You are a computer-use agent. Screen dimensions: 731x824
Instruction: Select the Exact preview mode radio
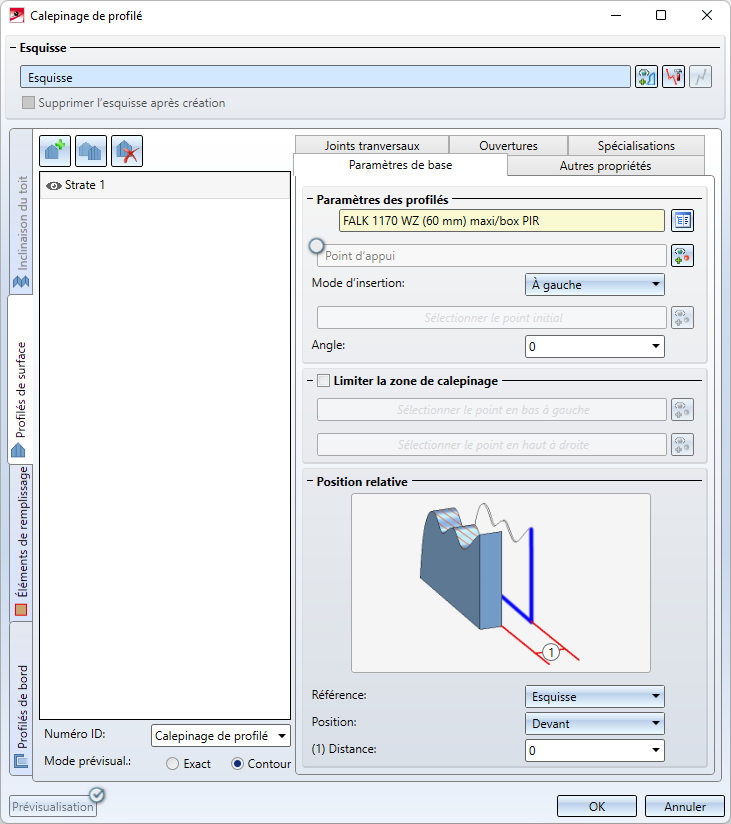click(x=173, y=764)
